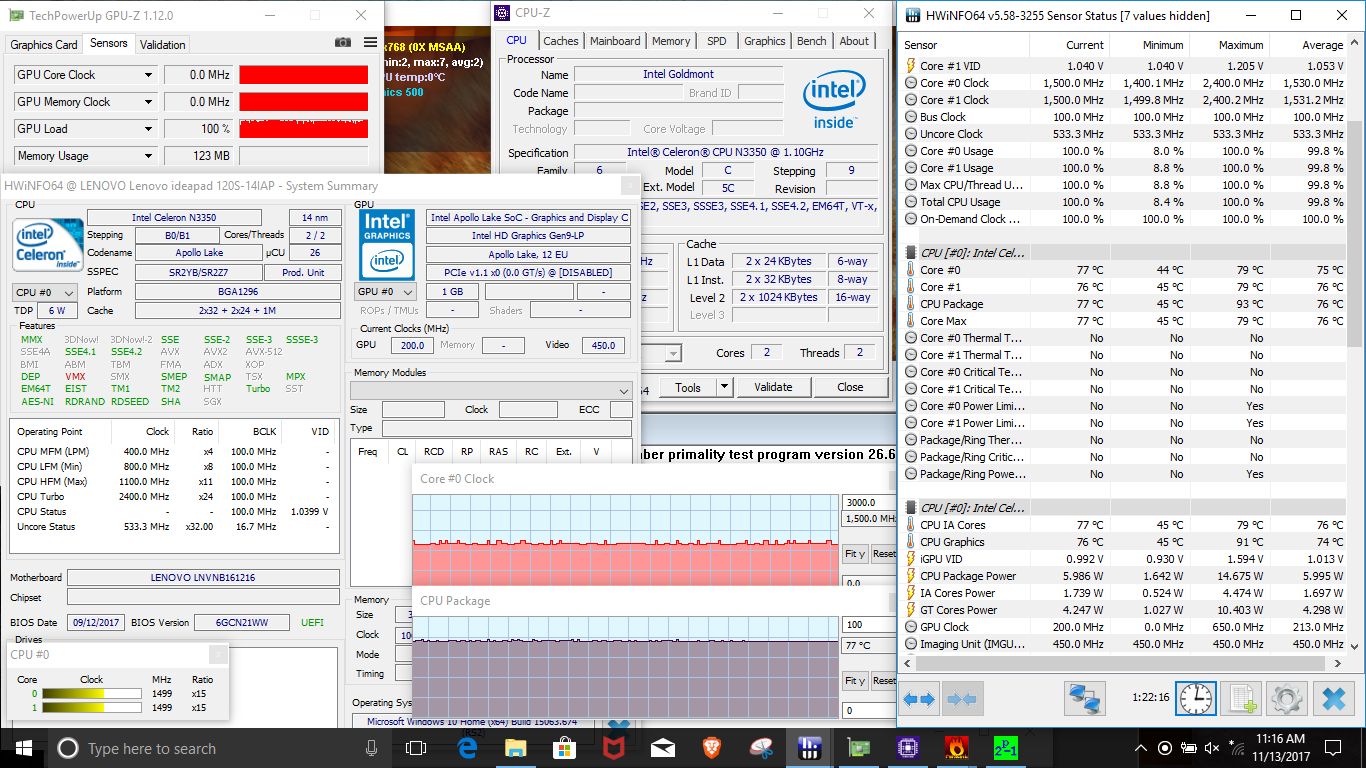Click Fit y on Core #0 Clock graph
1366x768 pixels.
click(x=855, y=553)
